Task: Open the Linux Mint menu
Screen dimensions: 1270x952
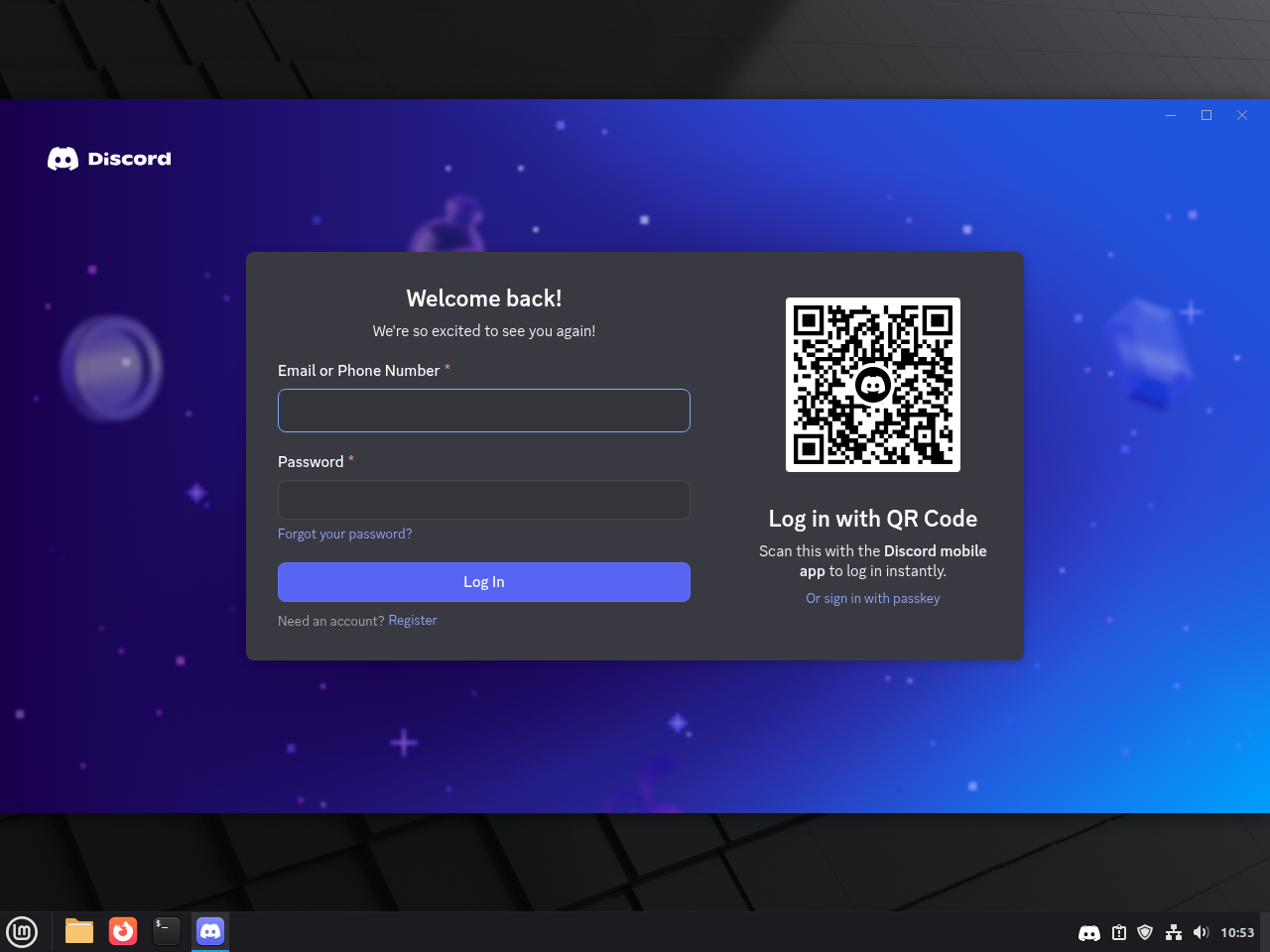Action: click(22, 932)
